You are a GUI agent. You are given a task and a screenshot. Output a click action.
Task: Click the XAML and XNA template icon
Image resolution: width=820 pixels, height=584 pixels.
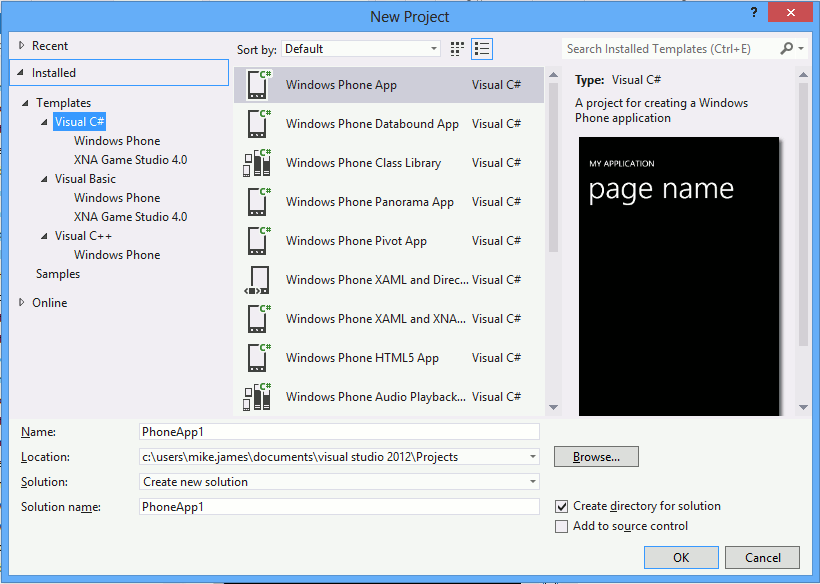click(258, 319)
